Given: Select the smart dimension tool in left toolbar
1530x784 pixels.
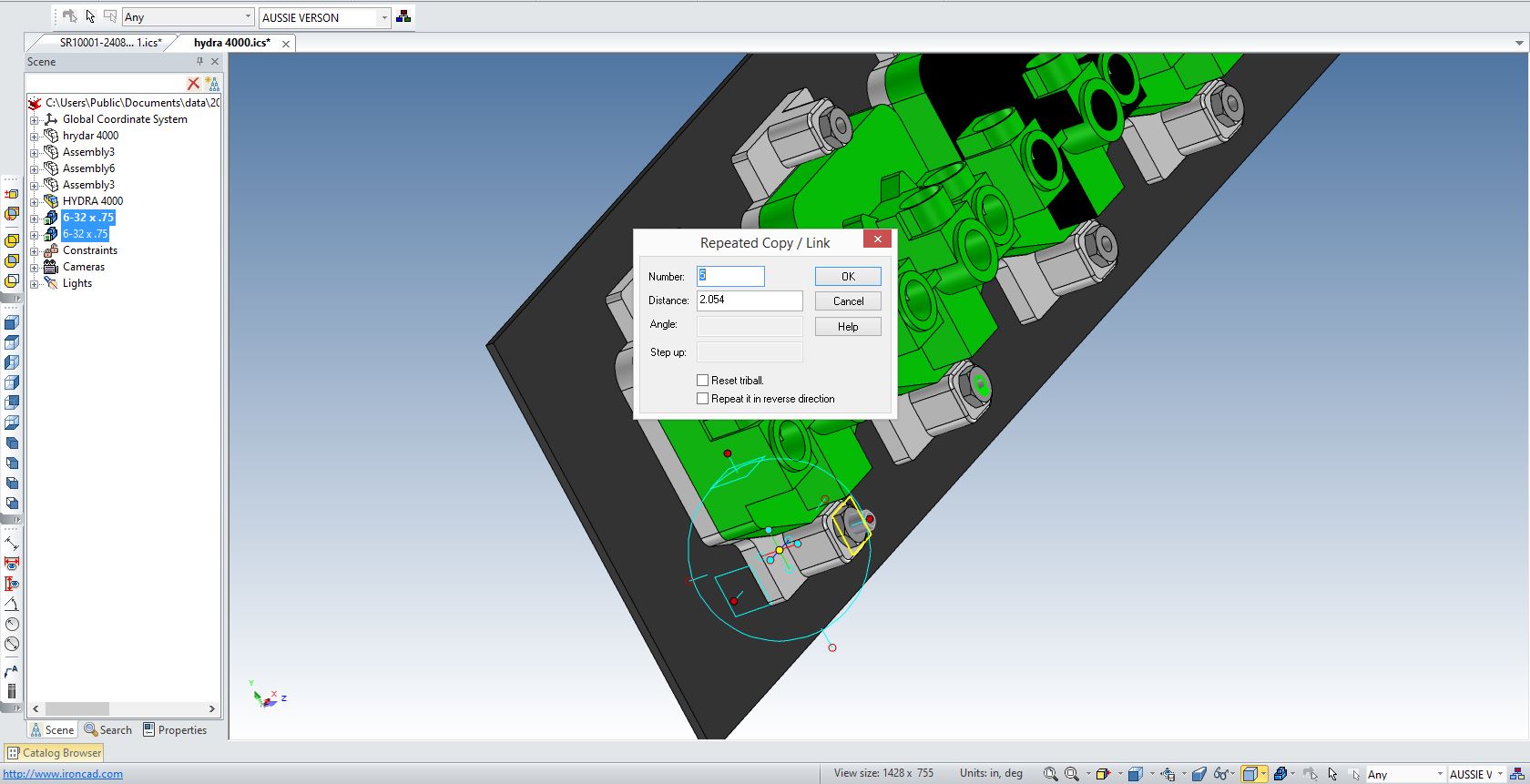Looking at the screenshot, I should 12,544.
